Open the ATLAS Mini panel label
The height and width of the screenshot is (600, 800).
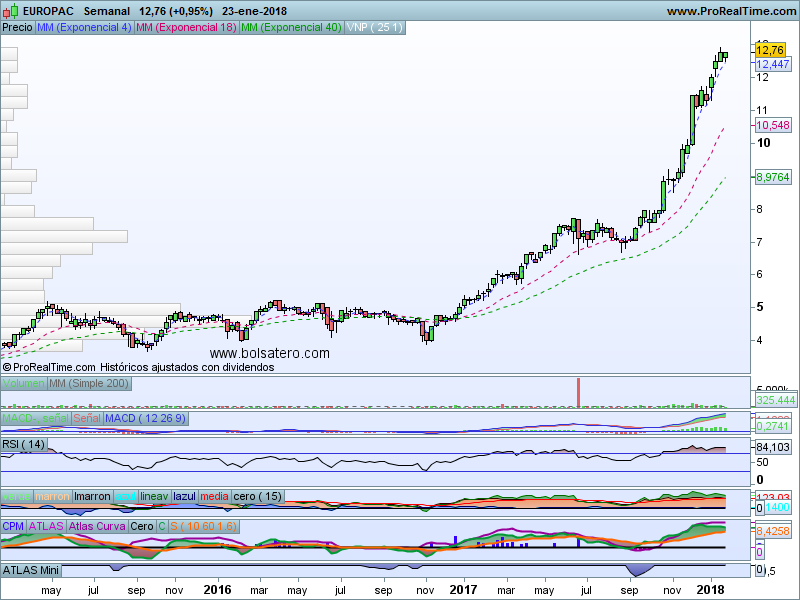[x=32, y=570]
